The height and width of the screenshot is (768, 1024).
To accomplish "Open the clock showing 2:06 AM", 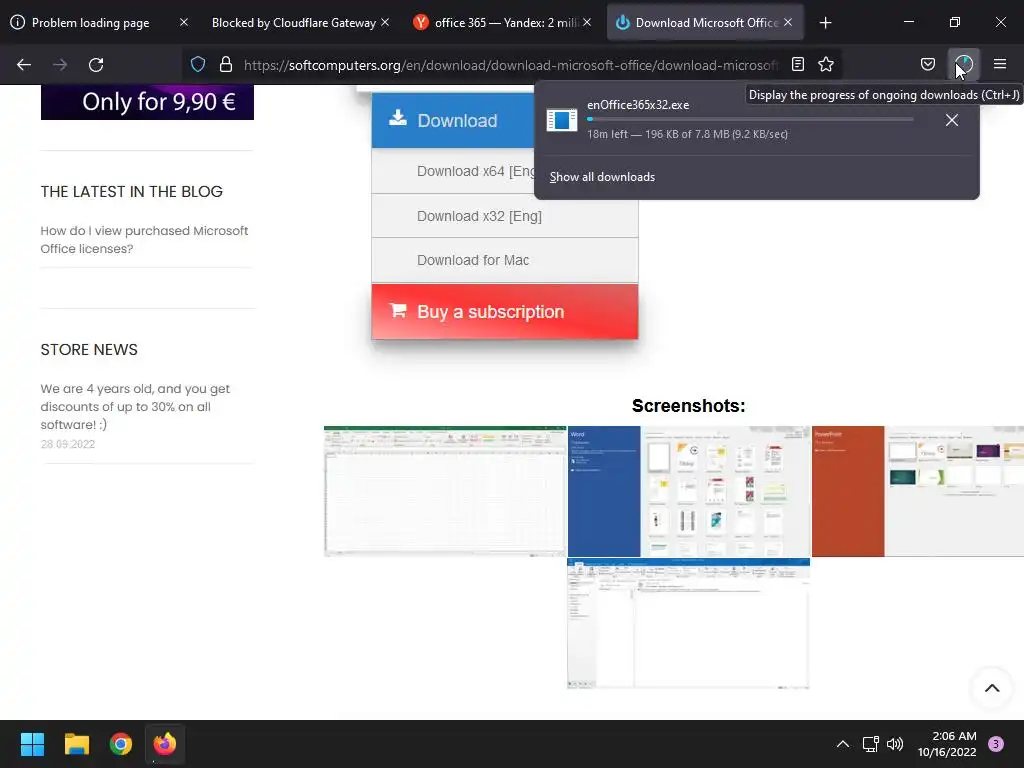I will (x=947, y=744).
